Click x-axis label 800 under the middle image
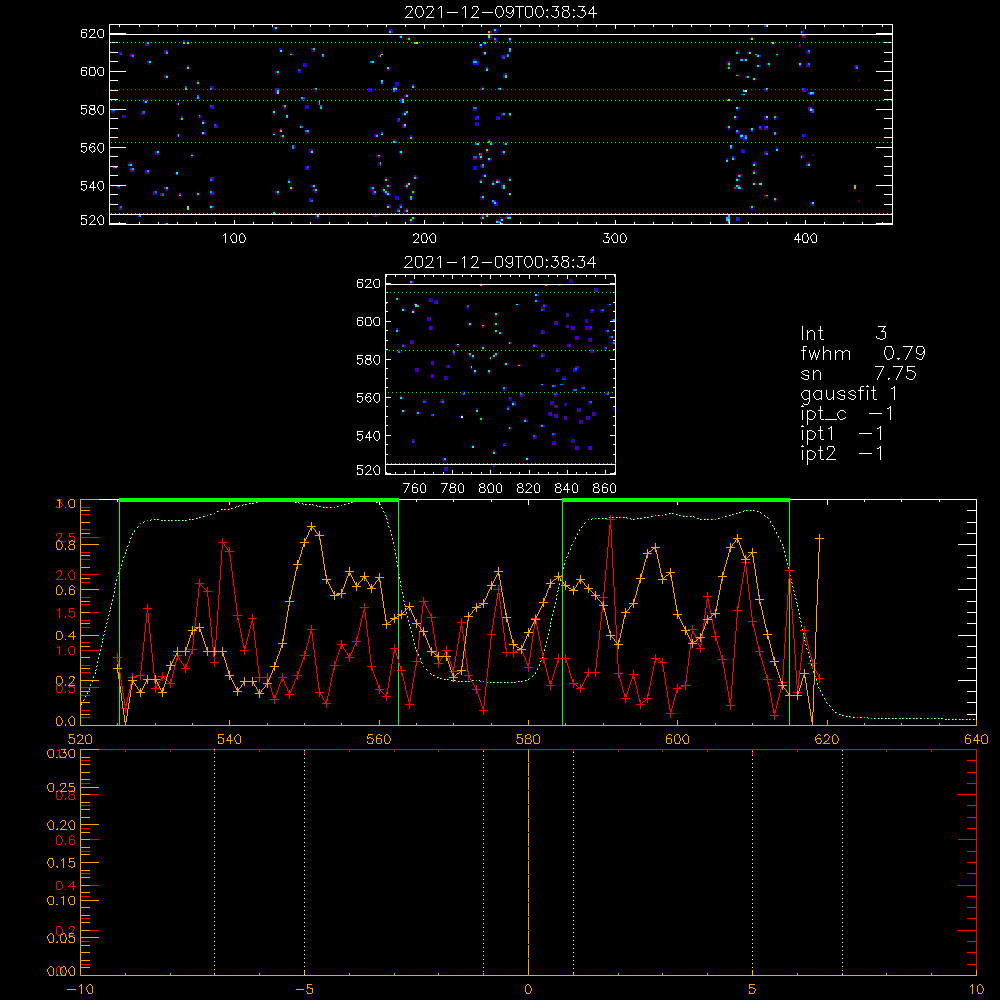This screenshot has width=1000, height=1000. [x=490, y=489]
